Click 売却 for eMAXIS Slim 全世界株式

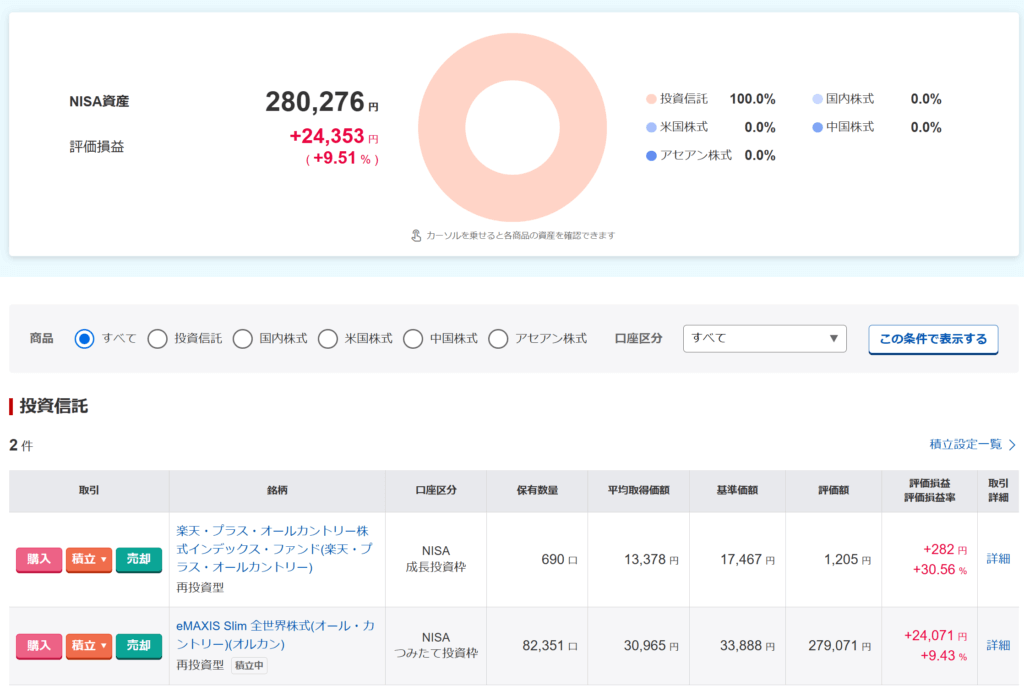tap(138, 646)
